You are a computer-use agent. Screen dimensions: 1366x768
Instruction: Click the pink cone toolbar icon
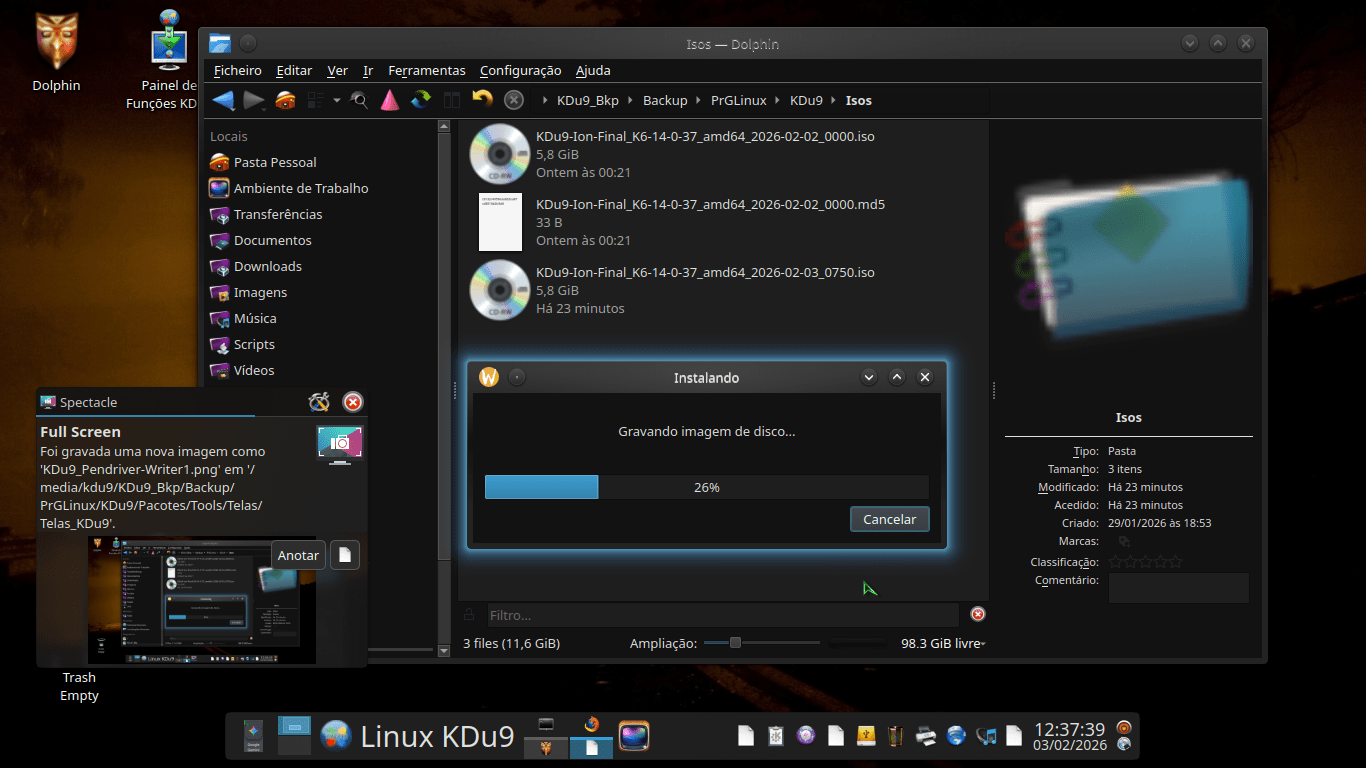coord(389,100)
